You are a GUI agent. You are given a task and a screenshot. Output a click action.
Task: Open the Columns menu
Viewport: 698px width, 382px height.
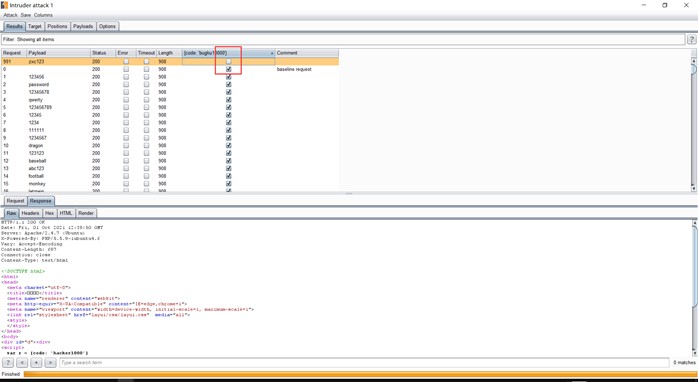pos(43,15)
